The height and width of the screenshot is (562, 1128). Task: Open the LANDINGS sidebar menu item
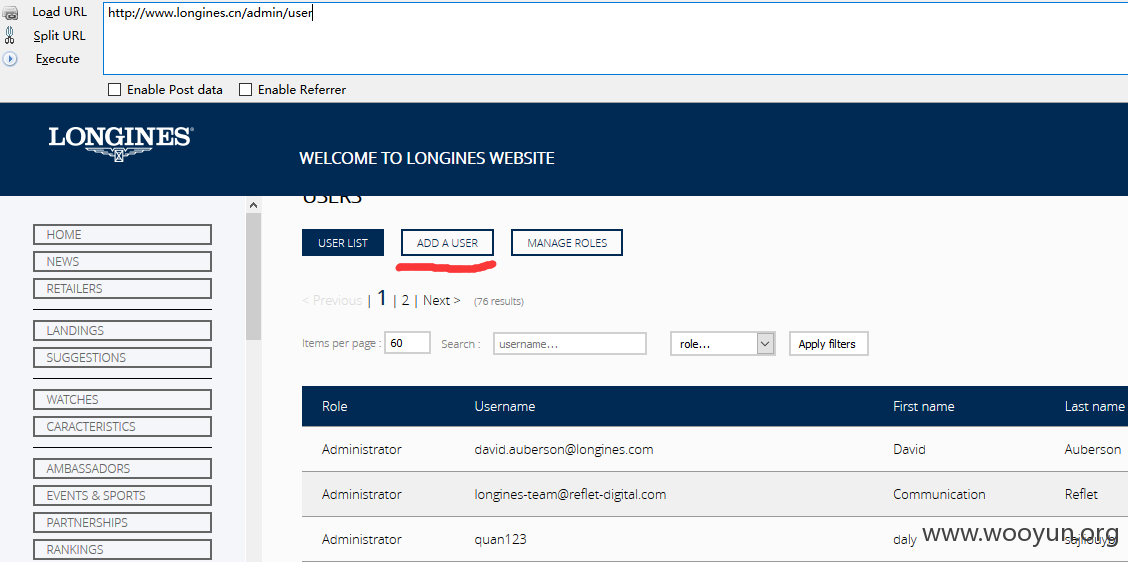122,330
